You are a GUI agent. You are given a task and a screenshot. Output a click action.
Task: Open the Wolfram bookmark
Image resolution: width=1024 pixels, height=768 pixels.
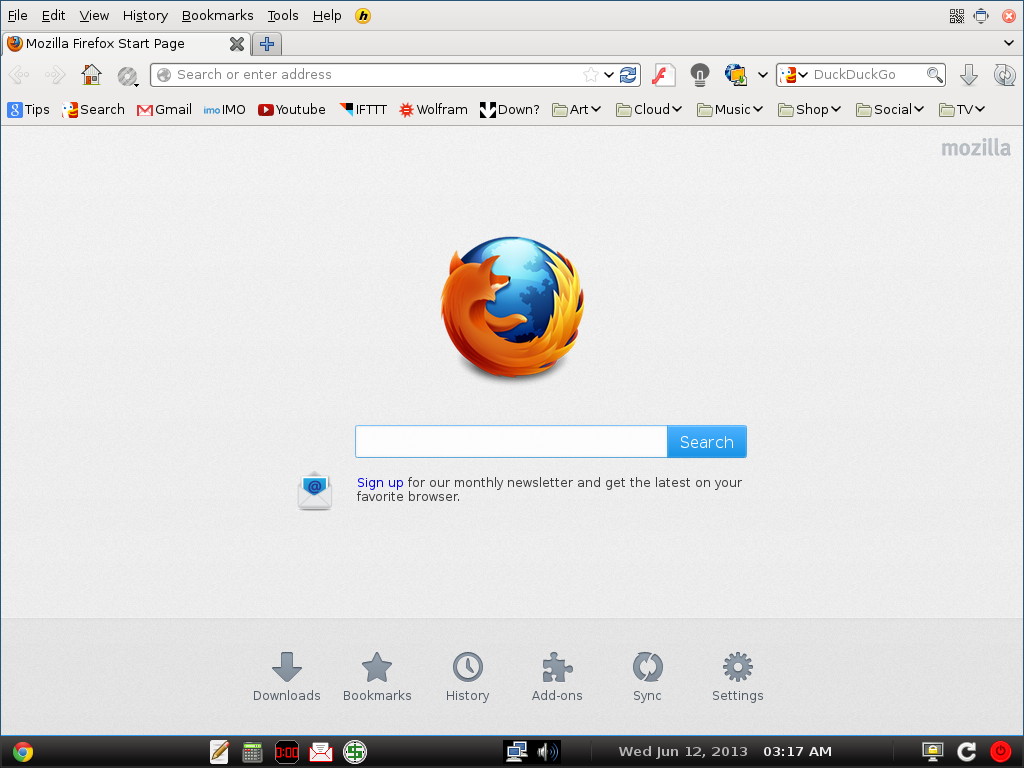(x=433, y=110)
